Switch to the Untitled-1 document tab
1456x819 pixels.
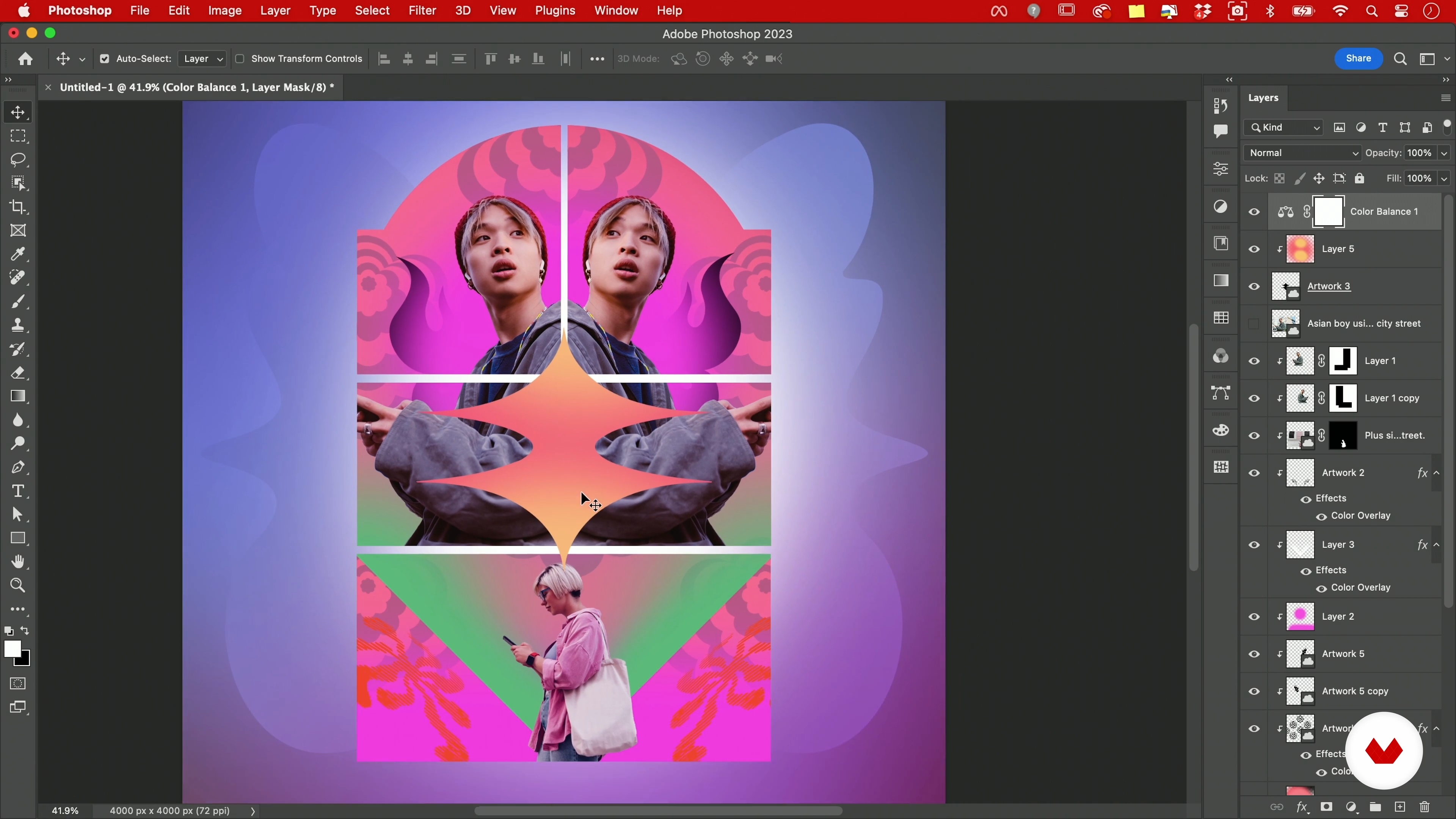point(197,88)
